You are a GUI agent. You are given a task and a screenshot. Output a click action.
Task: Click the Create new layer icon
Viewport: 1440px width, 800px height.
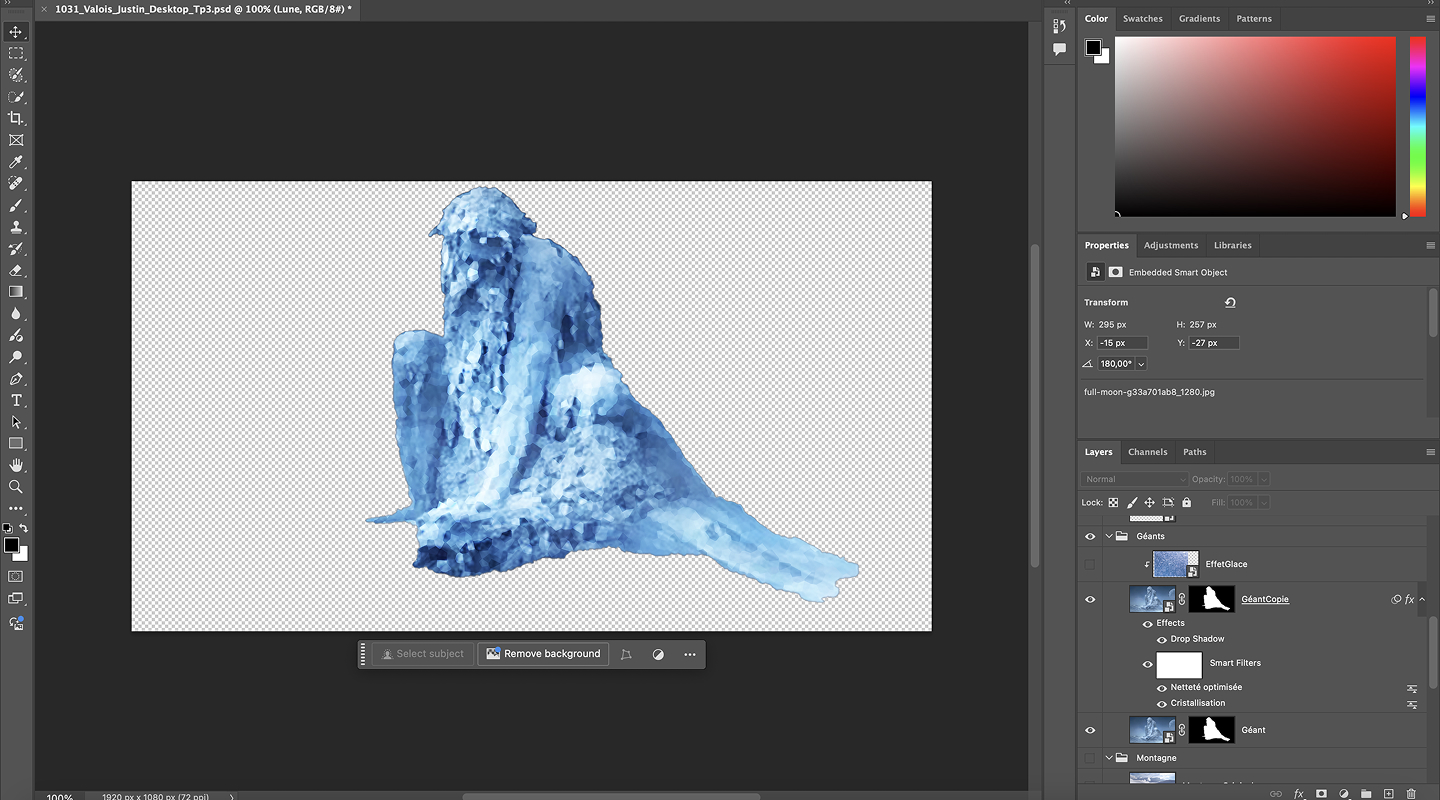pyautogui.click(x=1388, y=793)
